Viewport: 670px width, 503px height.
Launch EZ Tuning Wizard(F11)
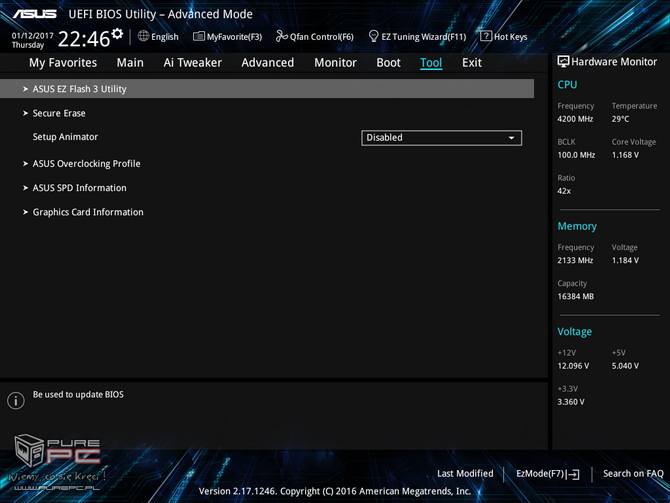(x=417, y=37)
